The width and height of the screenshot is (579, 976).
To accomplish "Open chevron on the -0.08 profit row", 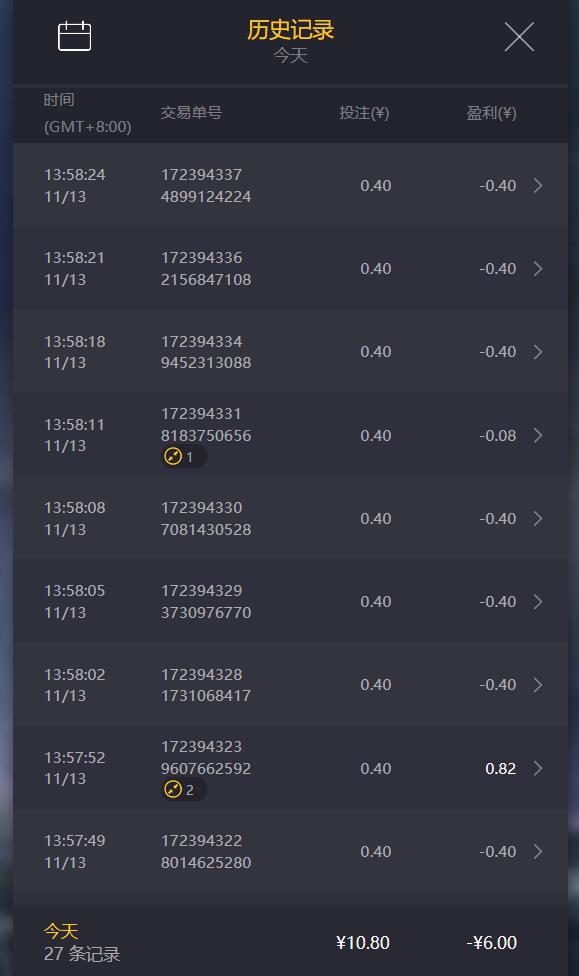I will pos(538,435).
